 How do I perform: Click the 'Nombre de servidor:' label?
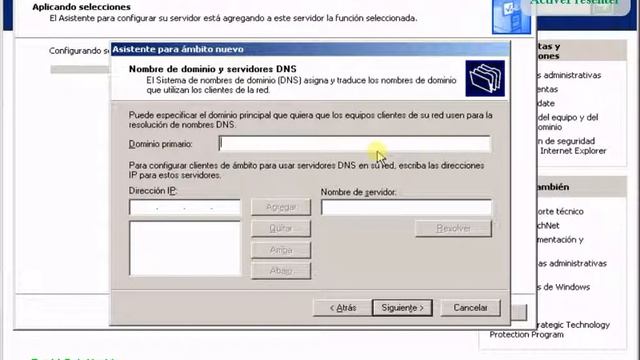358,192
